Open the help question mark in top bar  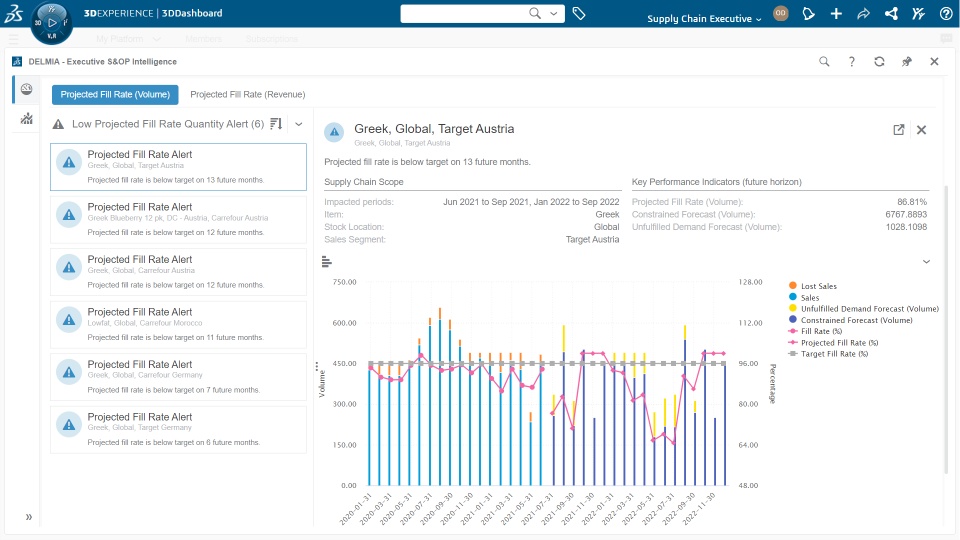[x=946, y=13]
